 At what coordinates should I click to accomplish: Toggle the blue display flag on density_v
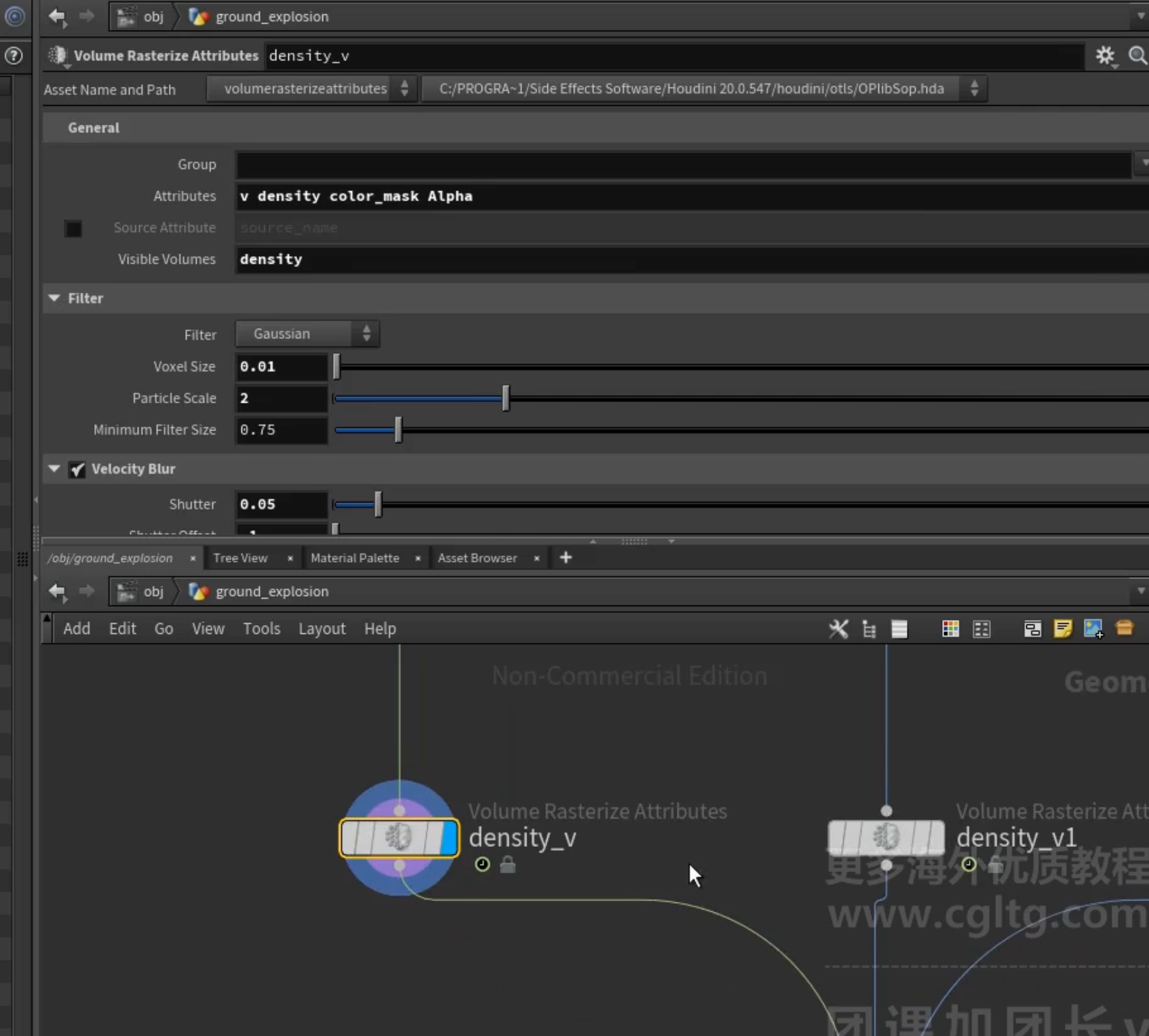click(x=448, y=838)
